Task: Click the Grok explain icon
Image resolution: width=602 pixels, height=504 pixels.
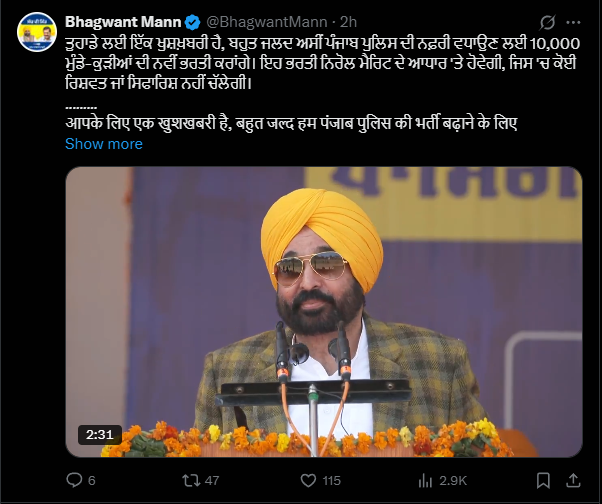Action: point(547,22)
